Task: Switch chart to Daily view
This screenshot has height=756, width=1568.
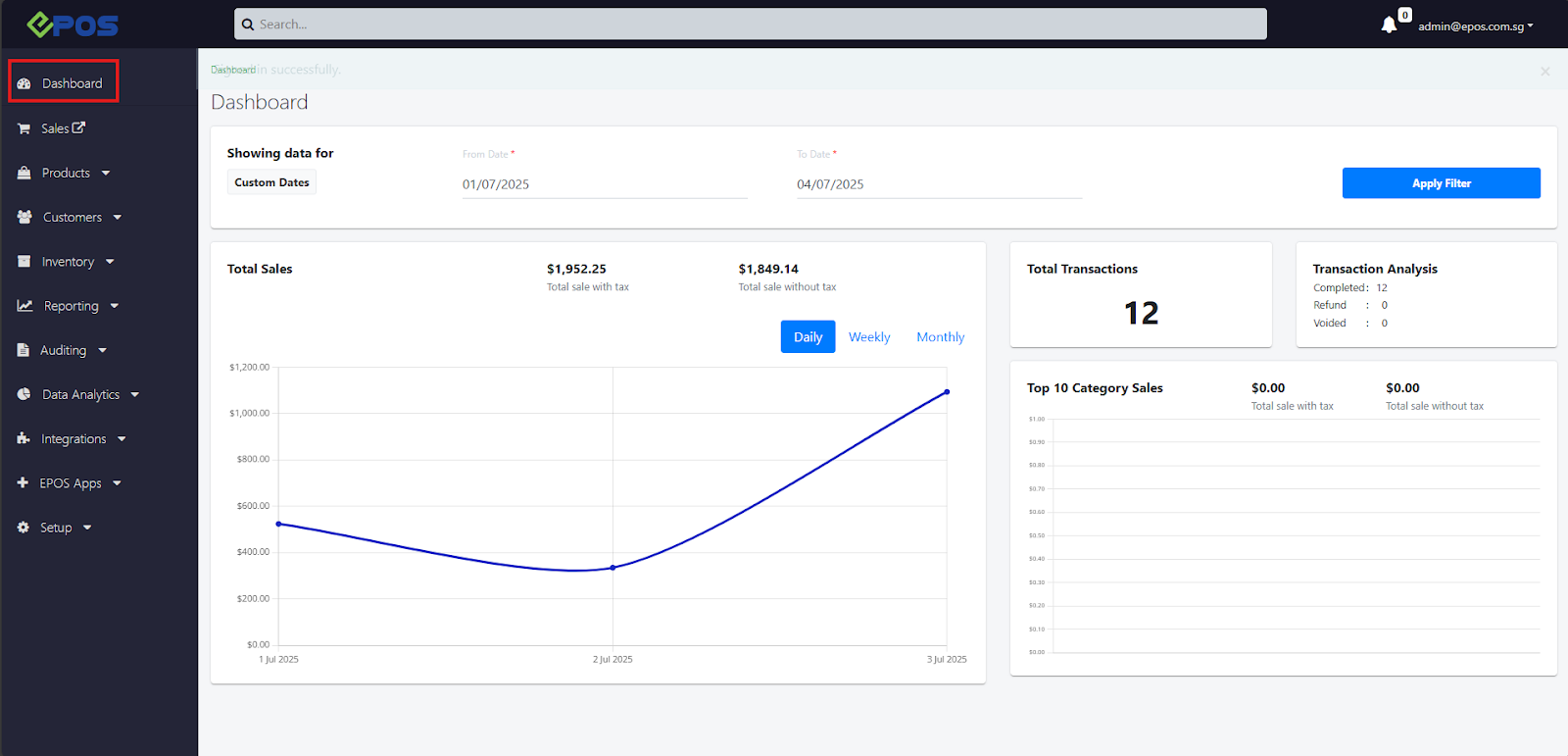Action: (x=808, y=336)
